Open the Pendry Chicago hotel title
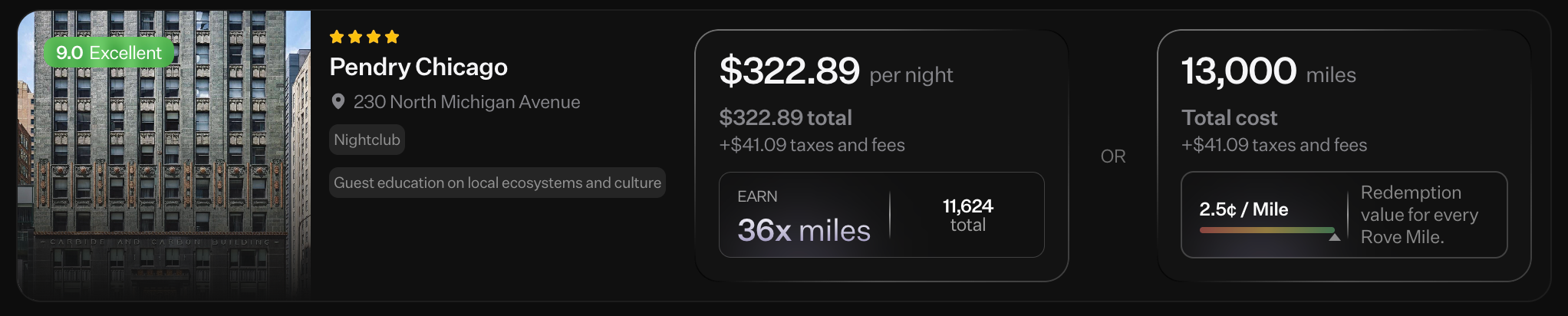The height and width of the screenshot is (316, 1568). pyautogui.click(x=418, y=67)
